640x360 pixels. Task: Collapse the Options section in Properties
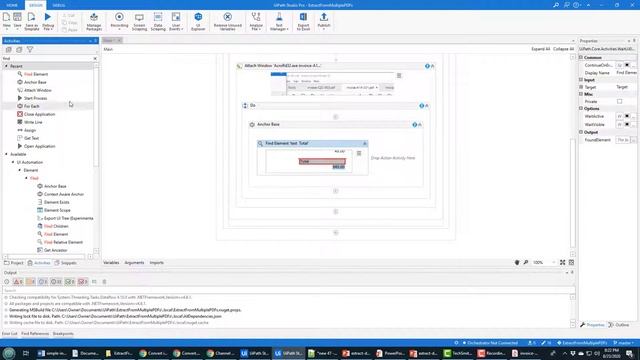(581, 109)
